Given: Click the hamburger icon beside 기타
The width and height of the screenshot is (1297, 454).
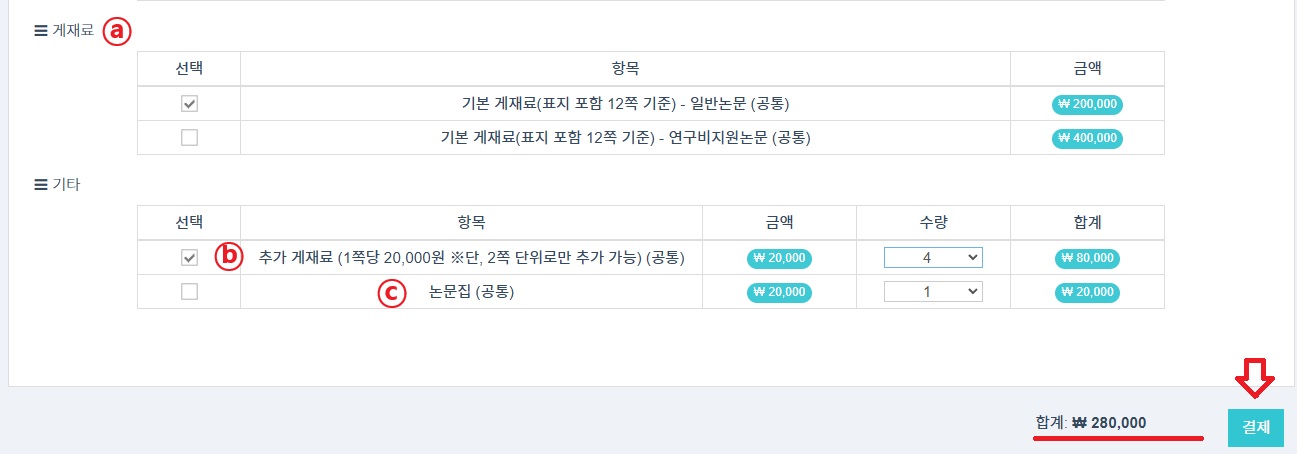Looking at the screenshot, I should pos(41,185).
